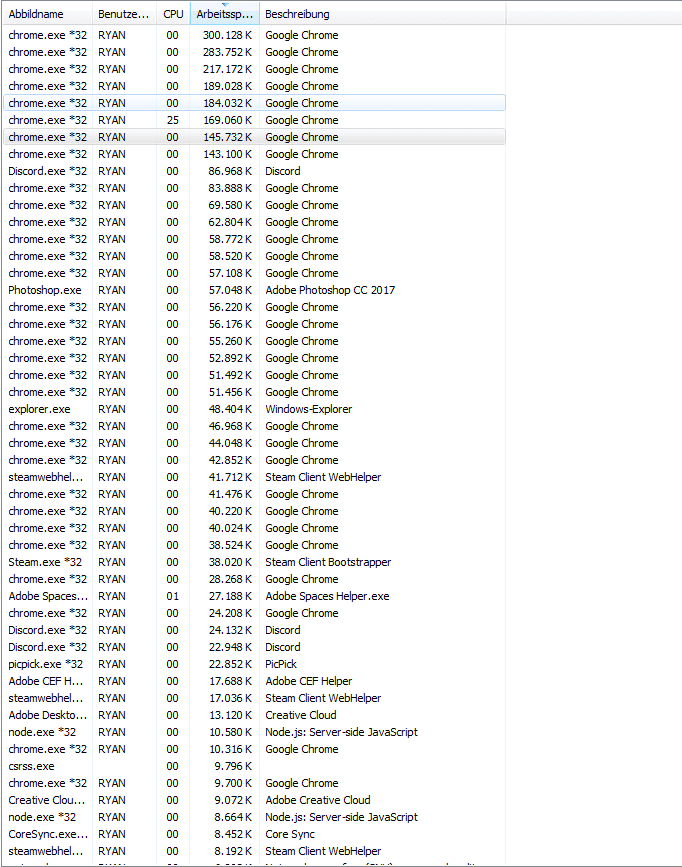Screen dimensions: 682x867
Task: Click the PicPick description
Action: [281, 665]
